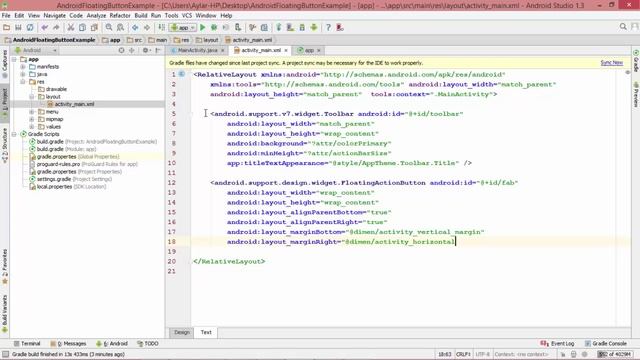Select activity_main.xml in project tree
This screenshot has width=640, height=360.
[74, 104]
